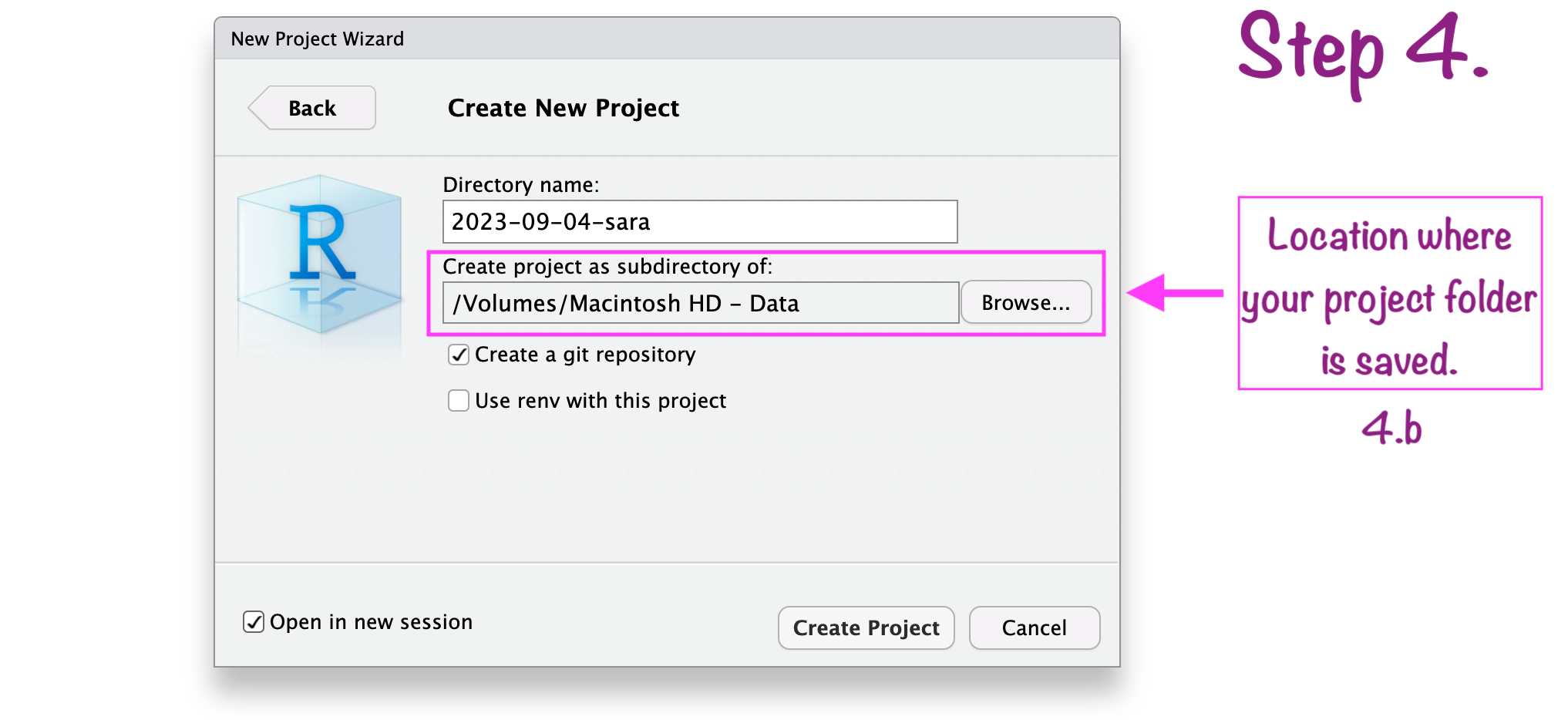Viewport: 1568px width, 720px height.
Task: Open the Browse... folder chooser
Action: 1025,303
